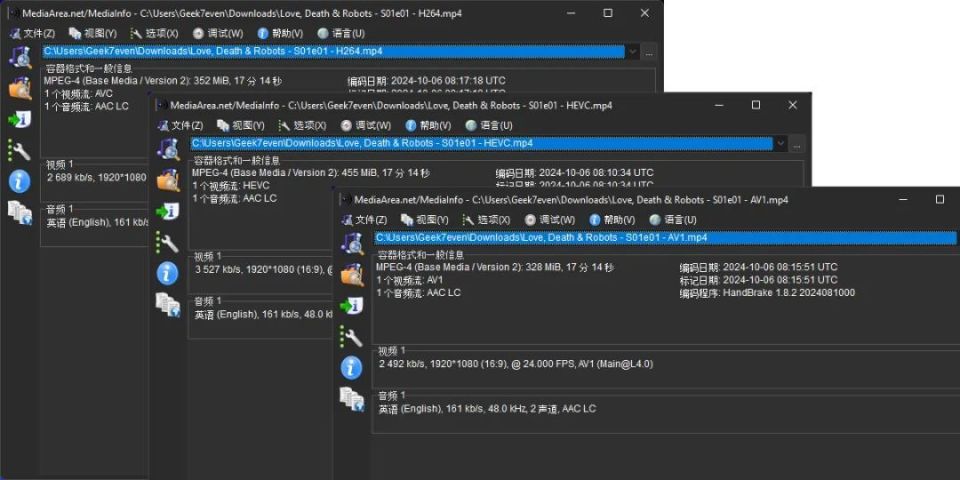This screenshot has width=960, height=480.
Task: Expand file path dropdown arrow in H264 window
Action: [x=632, y=52]
